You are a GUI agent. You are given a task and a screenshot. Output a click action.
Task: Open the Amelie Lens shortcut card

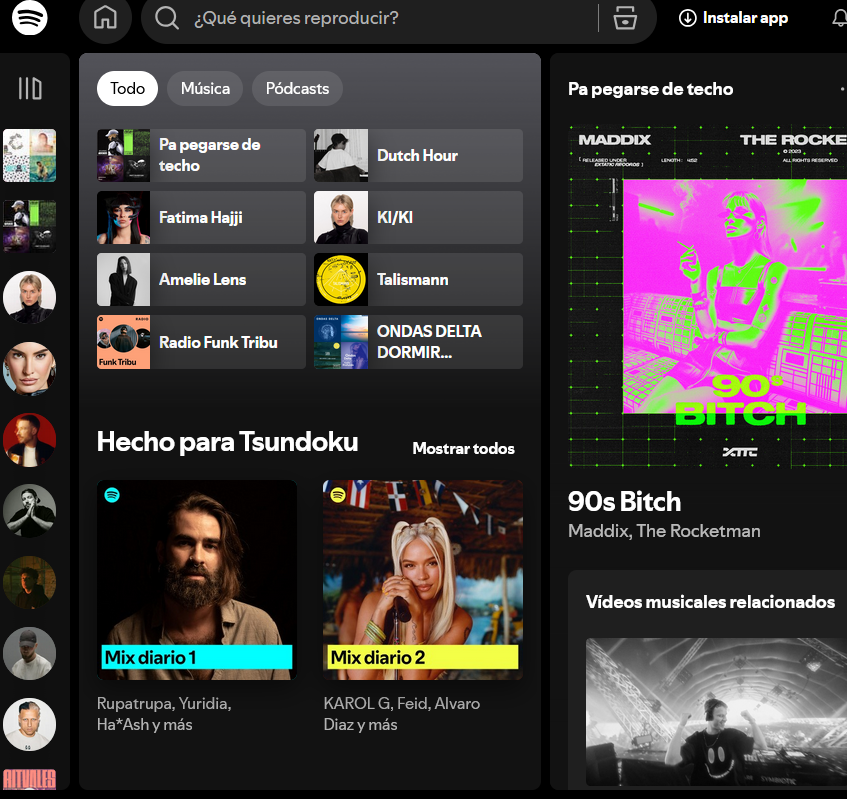pos(201,280)
